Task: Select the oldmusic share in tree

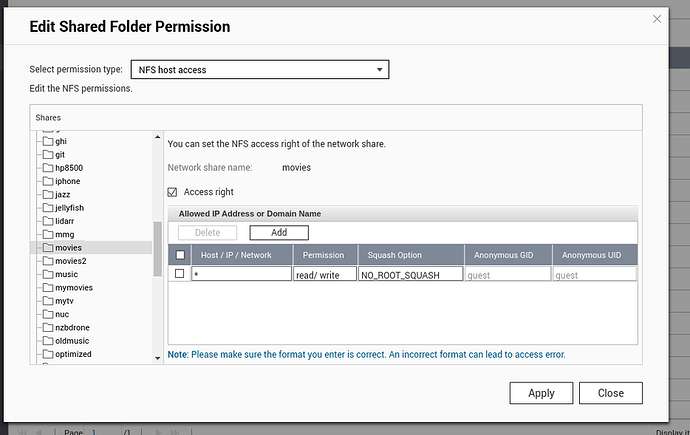Action: (x=72, y=341)
